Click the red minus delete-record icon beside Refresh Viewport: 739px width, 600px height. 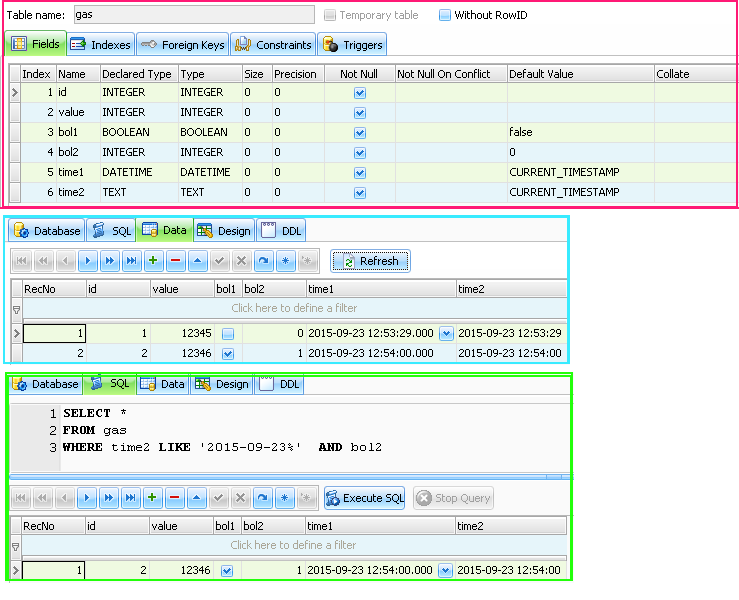tap(175, 261)
